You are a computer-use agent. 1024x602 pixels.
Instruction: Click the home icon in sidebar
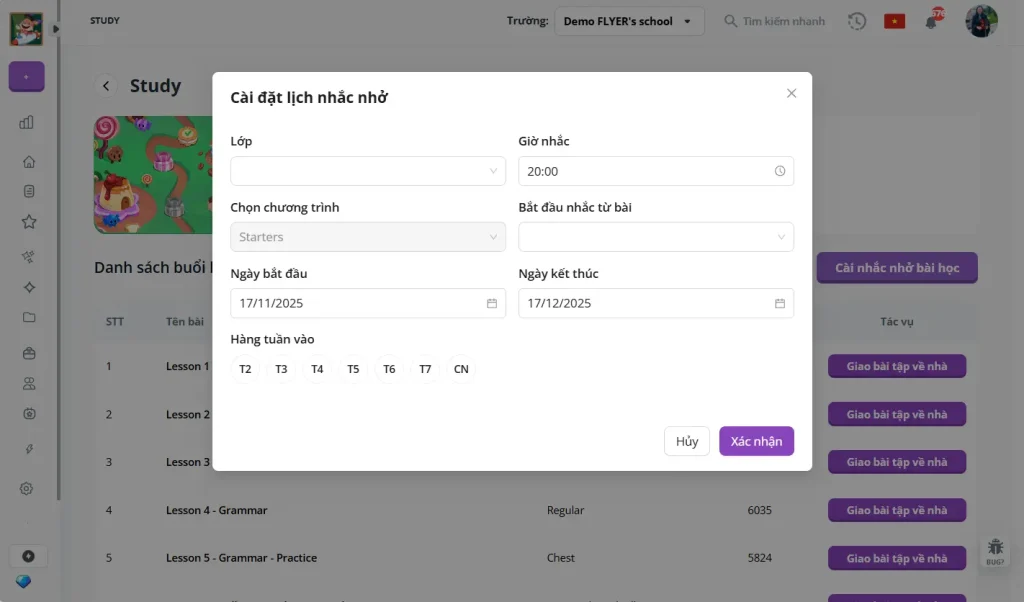(x=28, y=162)
